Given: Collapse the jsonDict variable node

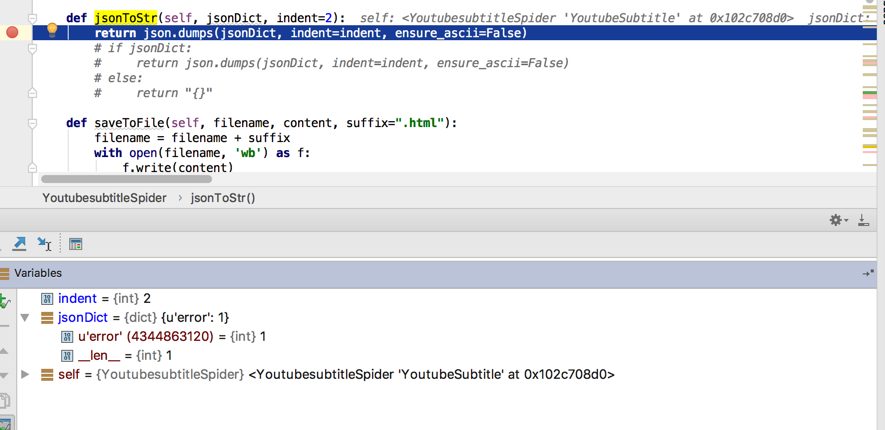Looking at the screenshot, I should coord(25,318).
